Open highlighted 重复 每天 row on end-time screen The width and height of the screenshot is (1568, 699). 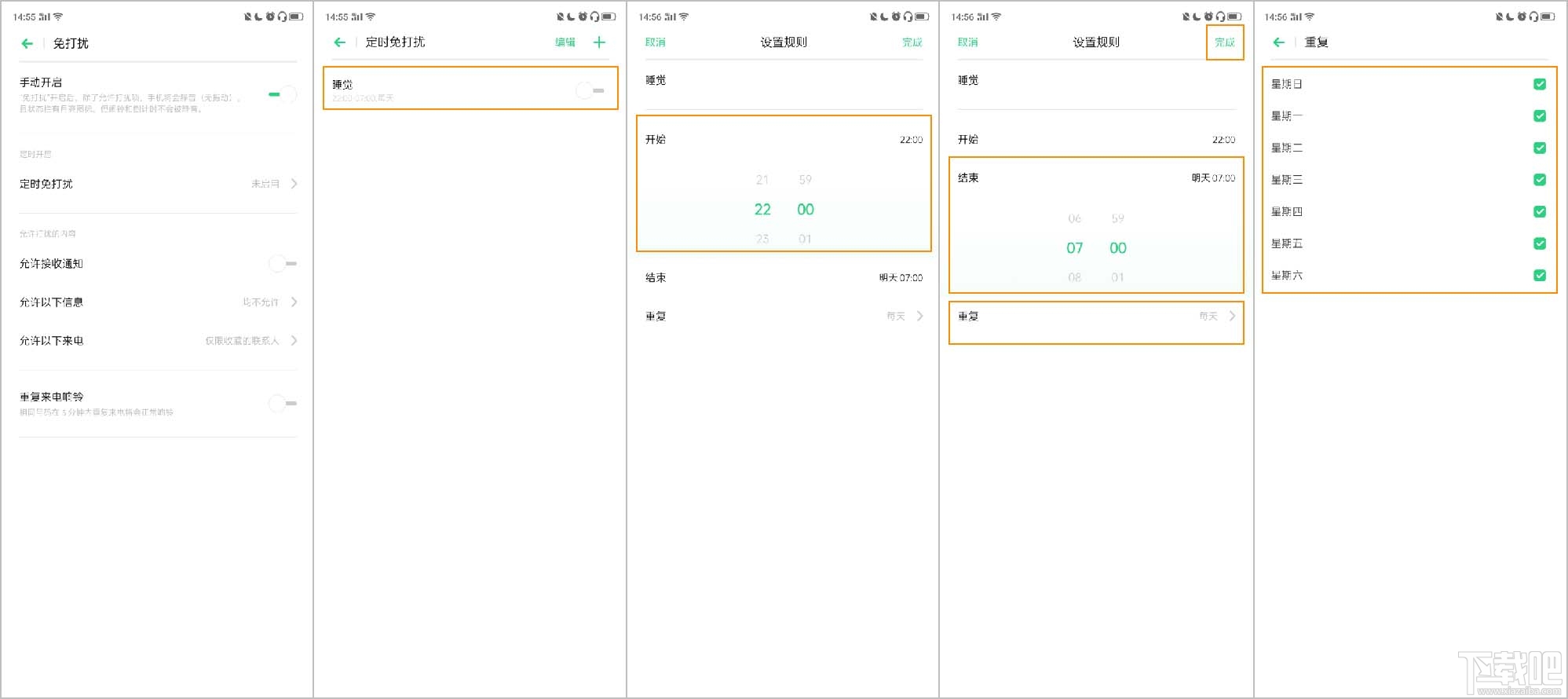[x=1096, y=322]
